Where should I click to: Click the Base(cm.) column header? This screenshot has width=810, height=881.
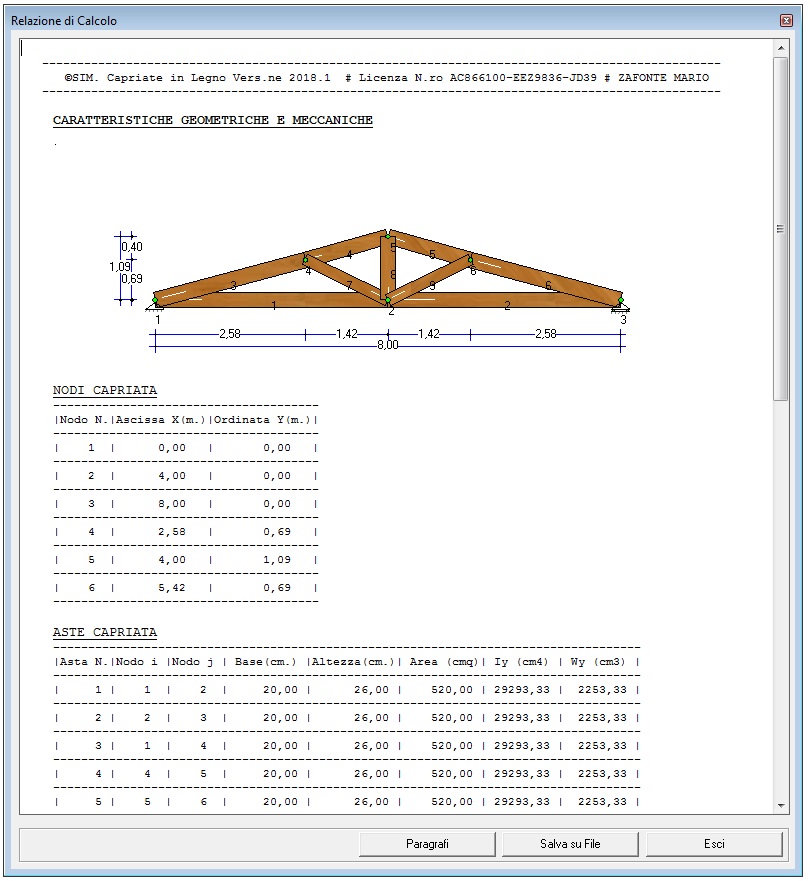pyautogui.click(x=266, y=662)
